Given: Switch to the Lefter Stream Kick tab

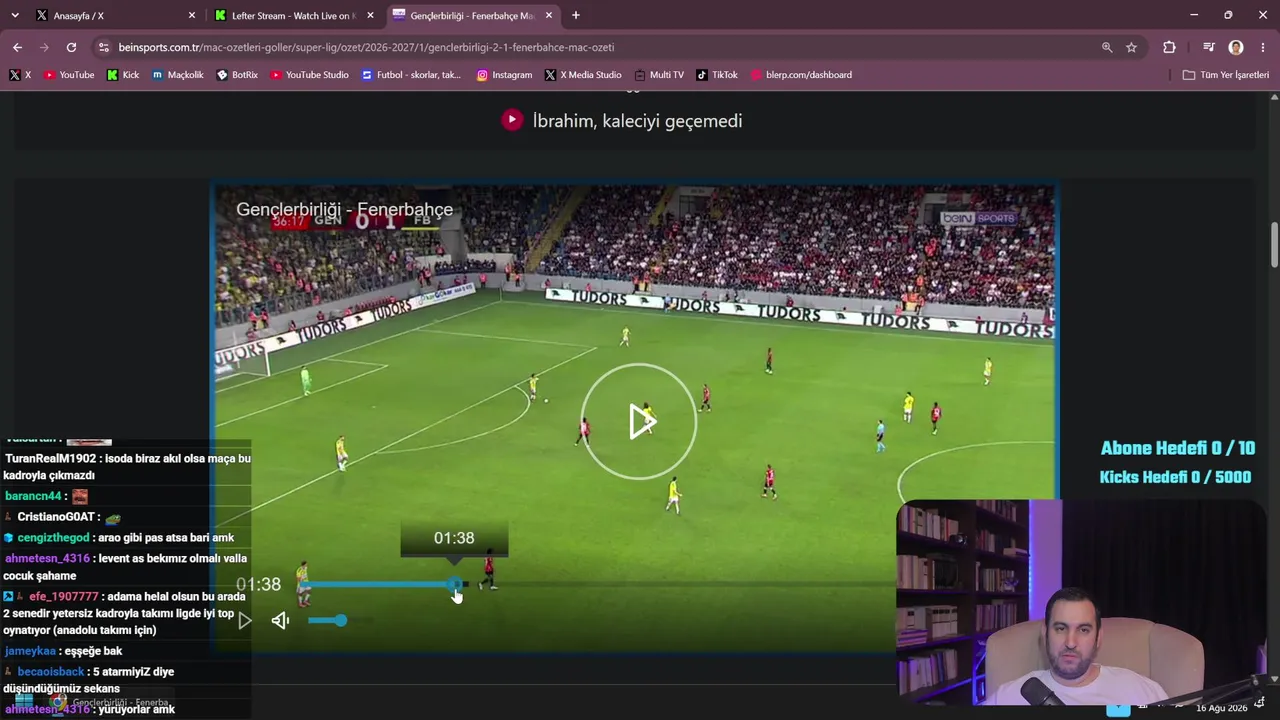Looking at the screenshot, I should pos(294,15).
